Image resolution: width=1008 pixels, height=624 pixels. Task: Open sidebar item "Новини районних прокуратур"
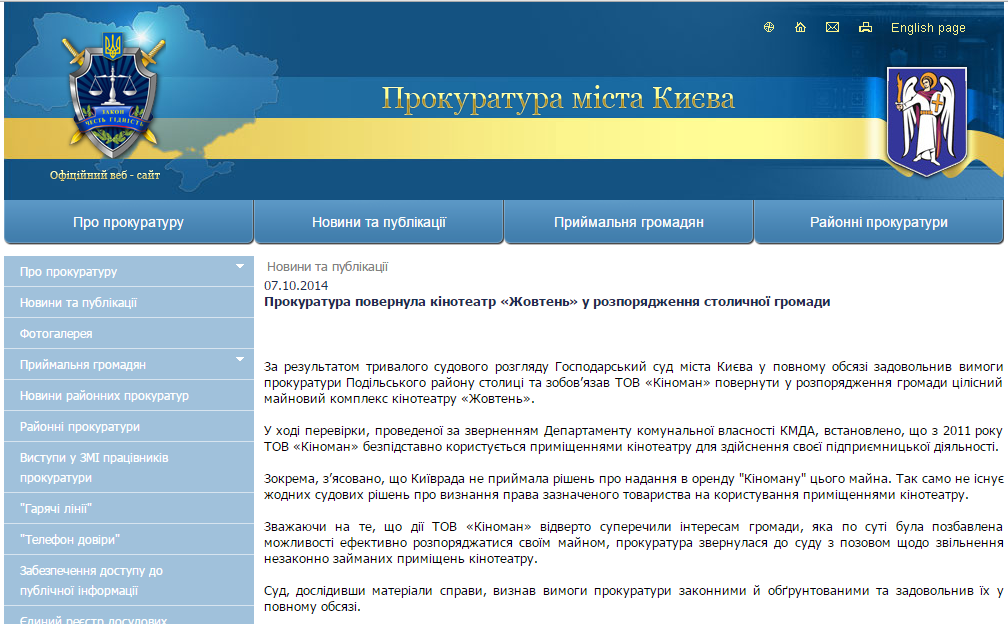(x=129, y=395)
